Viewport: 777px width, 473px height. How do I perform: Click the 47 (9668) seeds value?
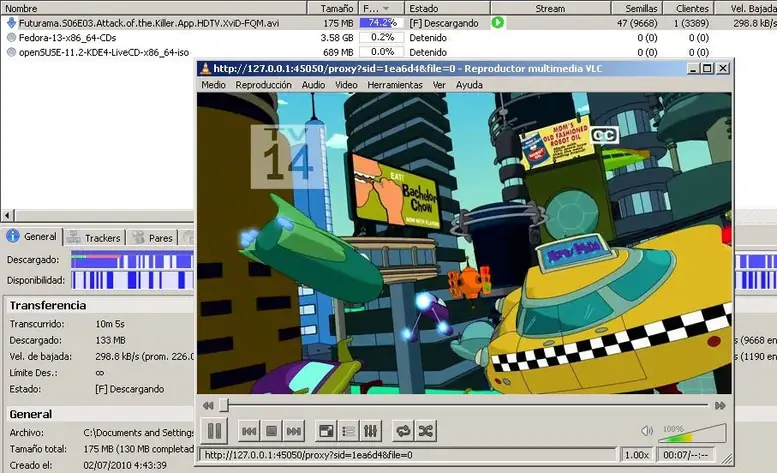(x=637, y=23)
